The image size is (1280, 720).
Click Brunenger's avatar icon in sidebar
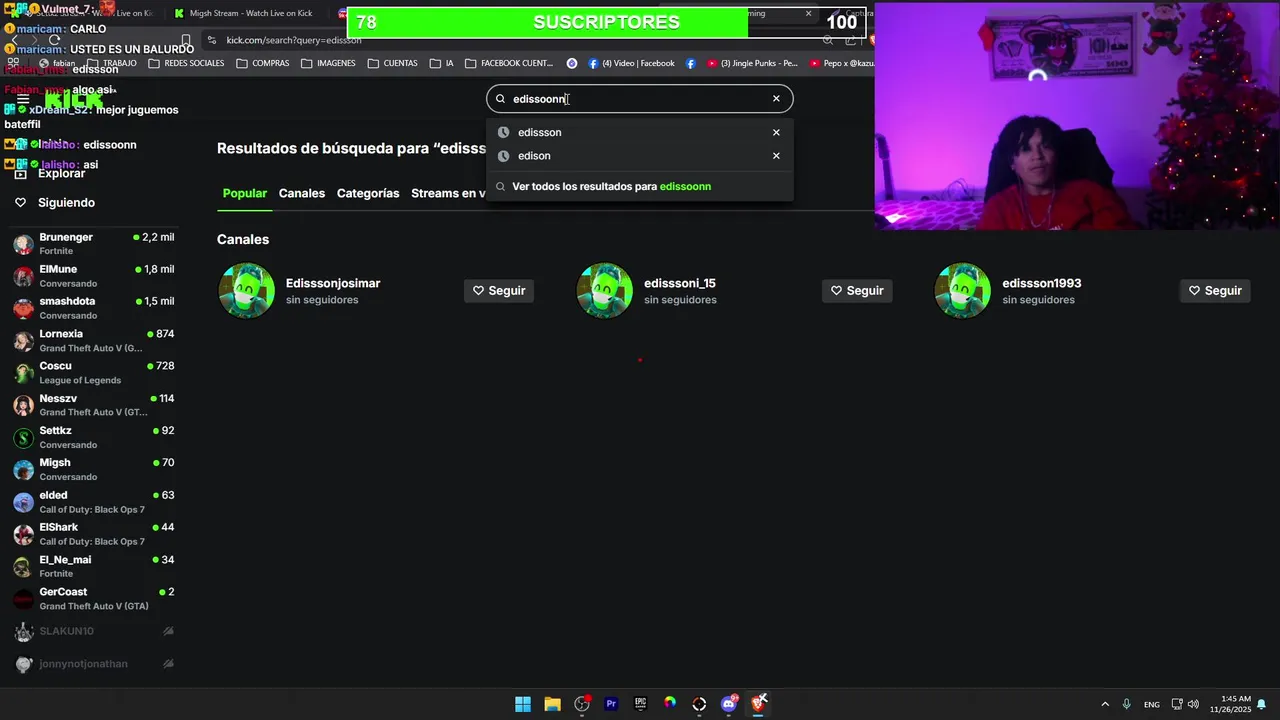coord(23,244)
